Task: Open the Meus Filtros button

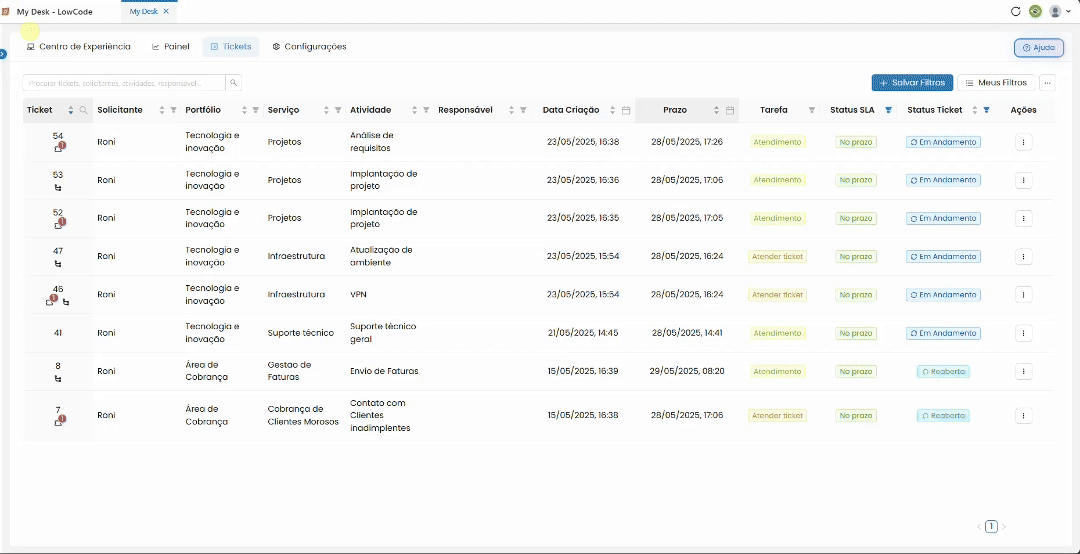Action: (x=996, y=83)
